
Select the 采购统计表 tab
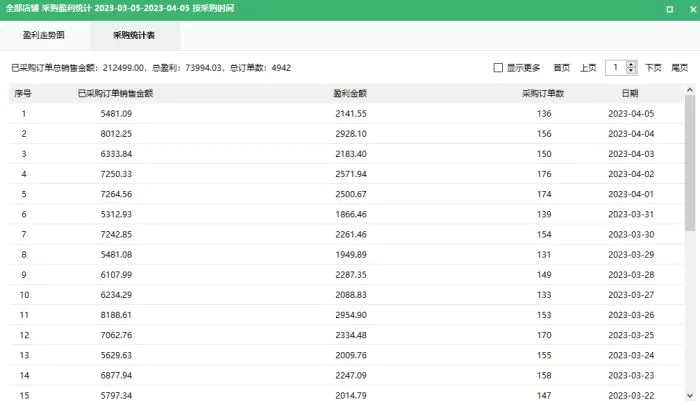click(x=134, y=35)
